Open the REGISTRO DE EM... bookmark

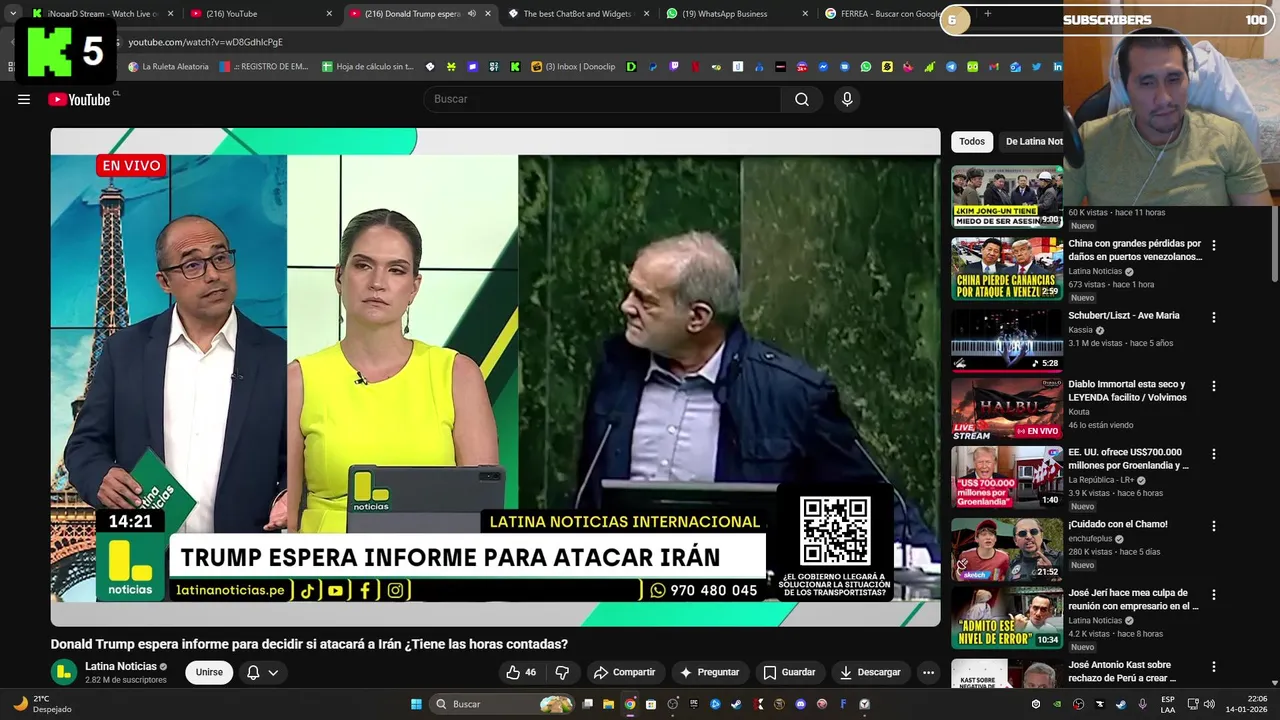click(x=264, y=67)
